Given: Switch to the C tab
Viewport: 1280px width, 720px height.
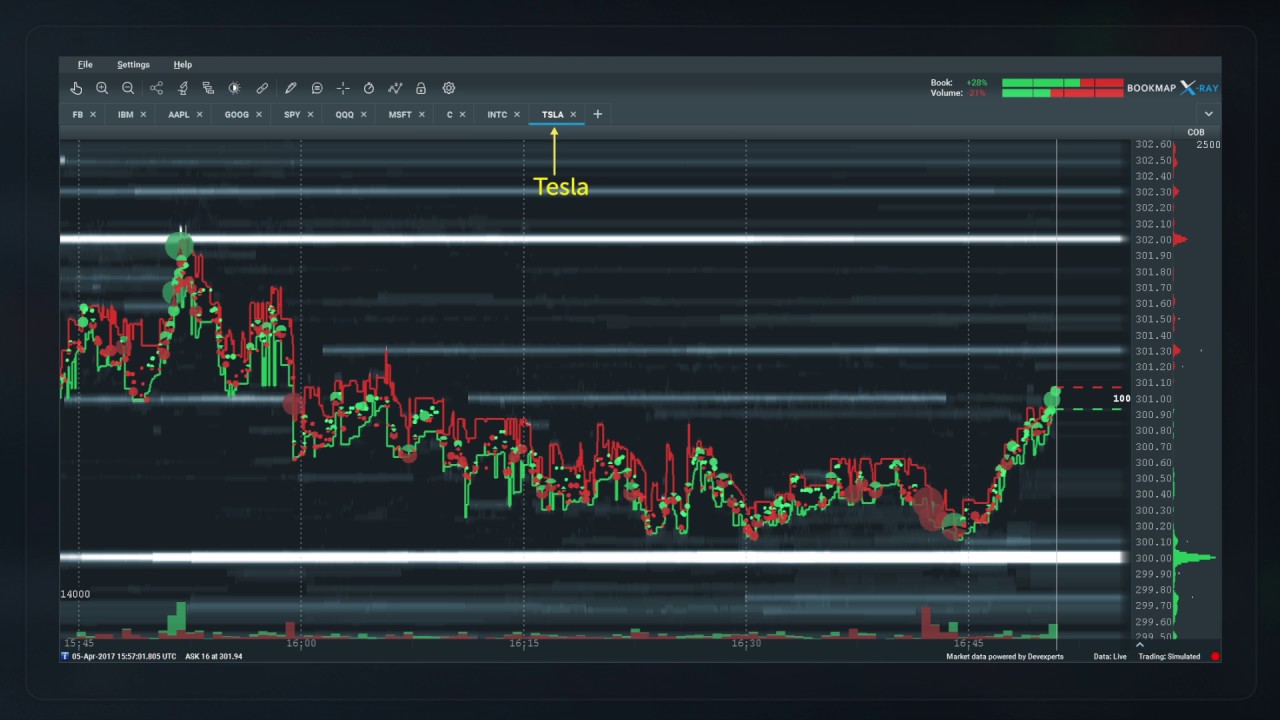Looking at the screenshot, I should click(x=450, y=115).
